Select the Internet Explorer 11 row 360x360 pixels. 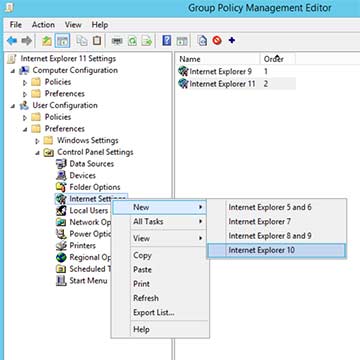click(x=236, y=83)
